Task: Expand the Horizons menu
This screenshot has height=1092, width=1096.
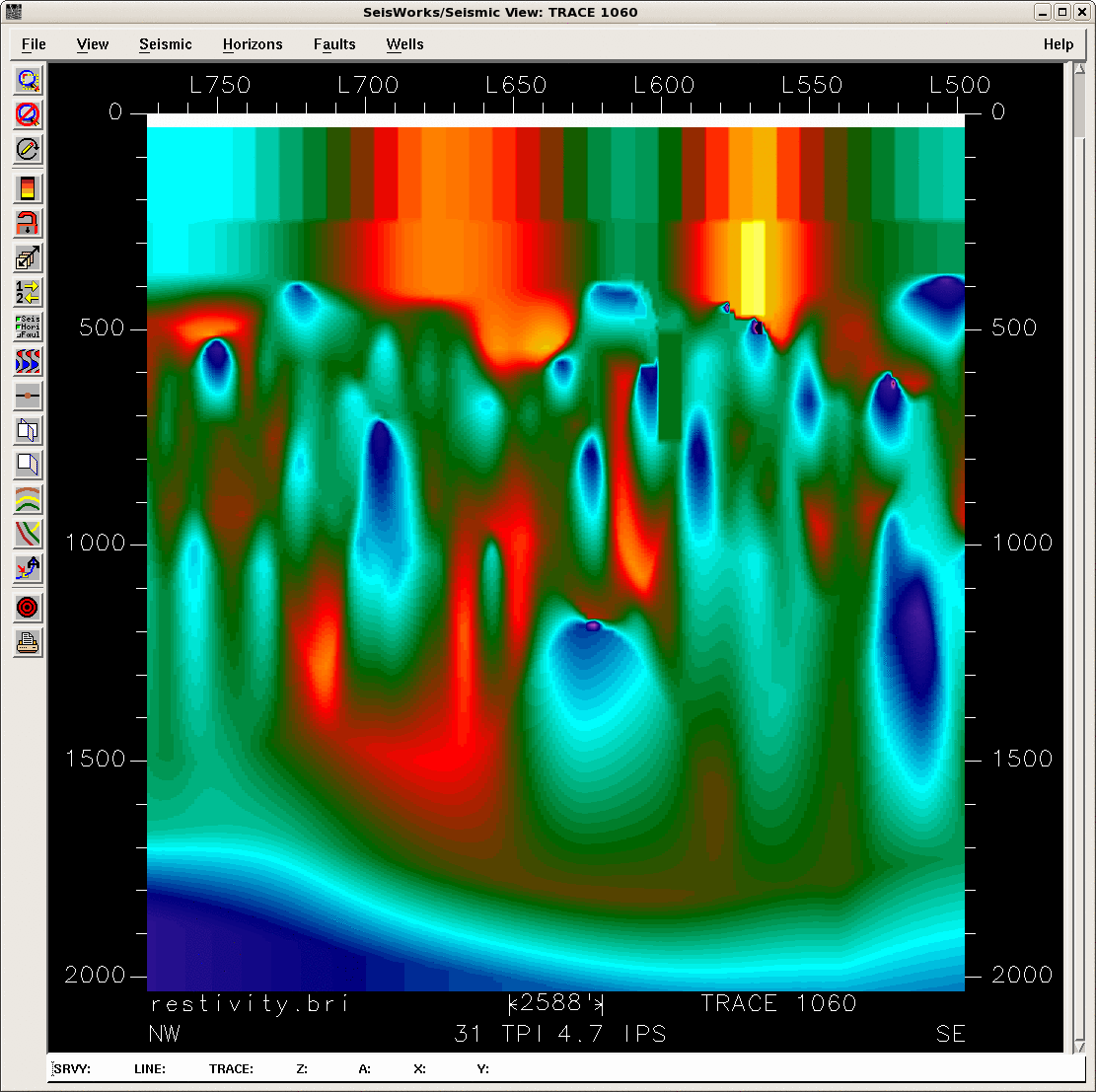Action: pos(253,44)
